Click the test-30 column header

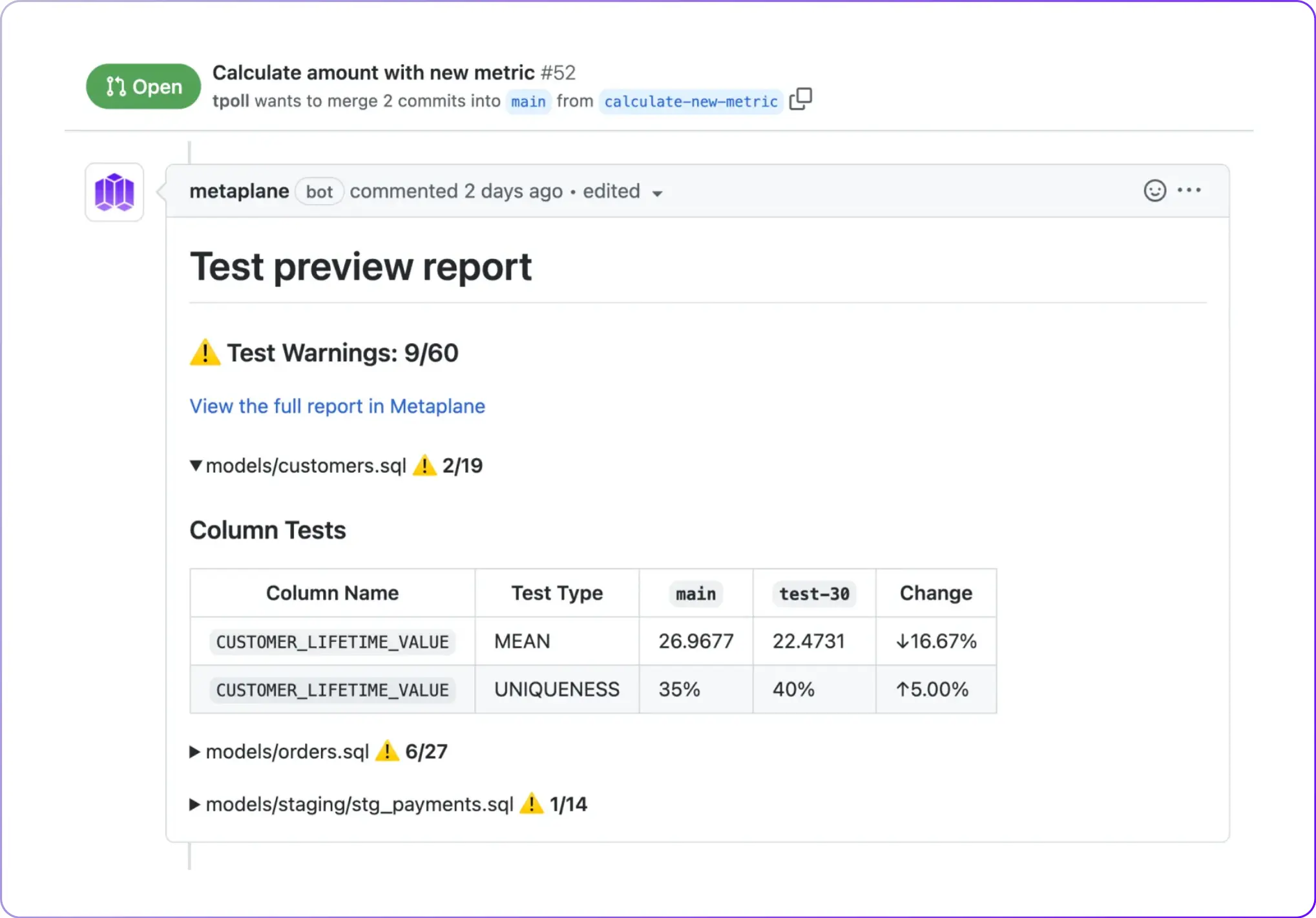point(813,593)
